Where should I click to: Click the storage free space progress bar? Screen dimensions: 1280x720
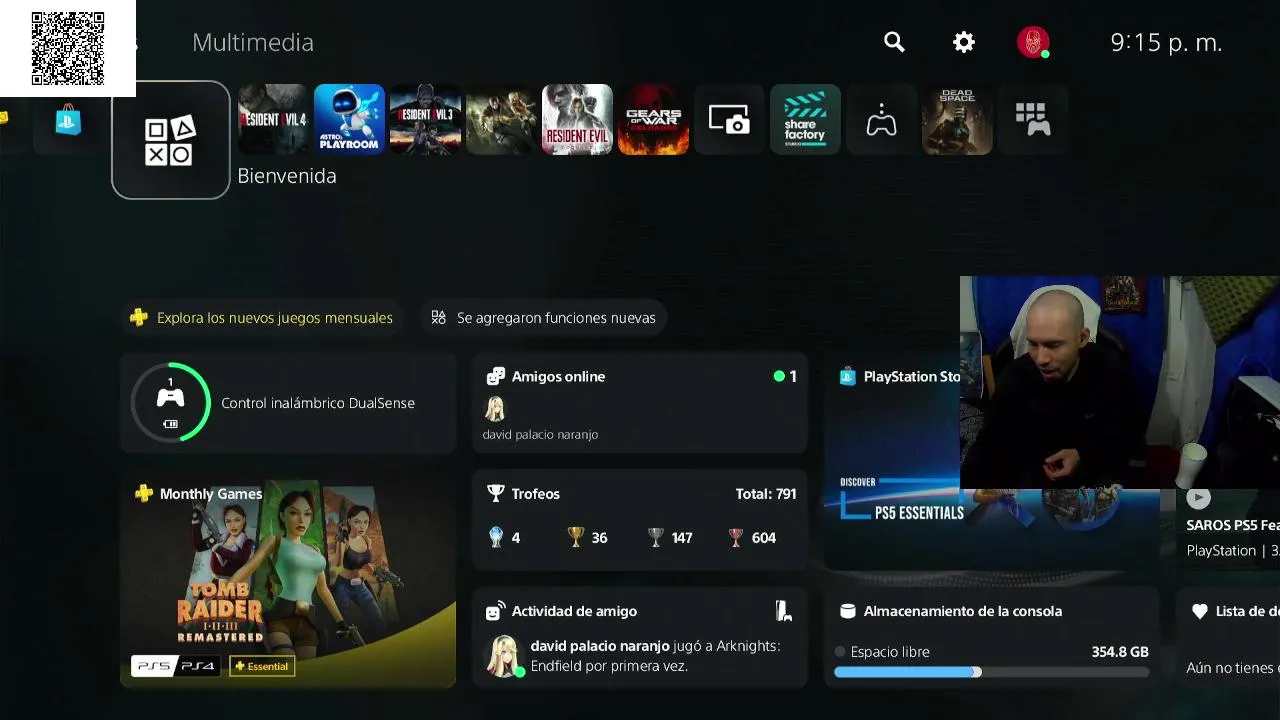point(992,672)
